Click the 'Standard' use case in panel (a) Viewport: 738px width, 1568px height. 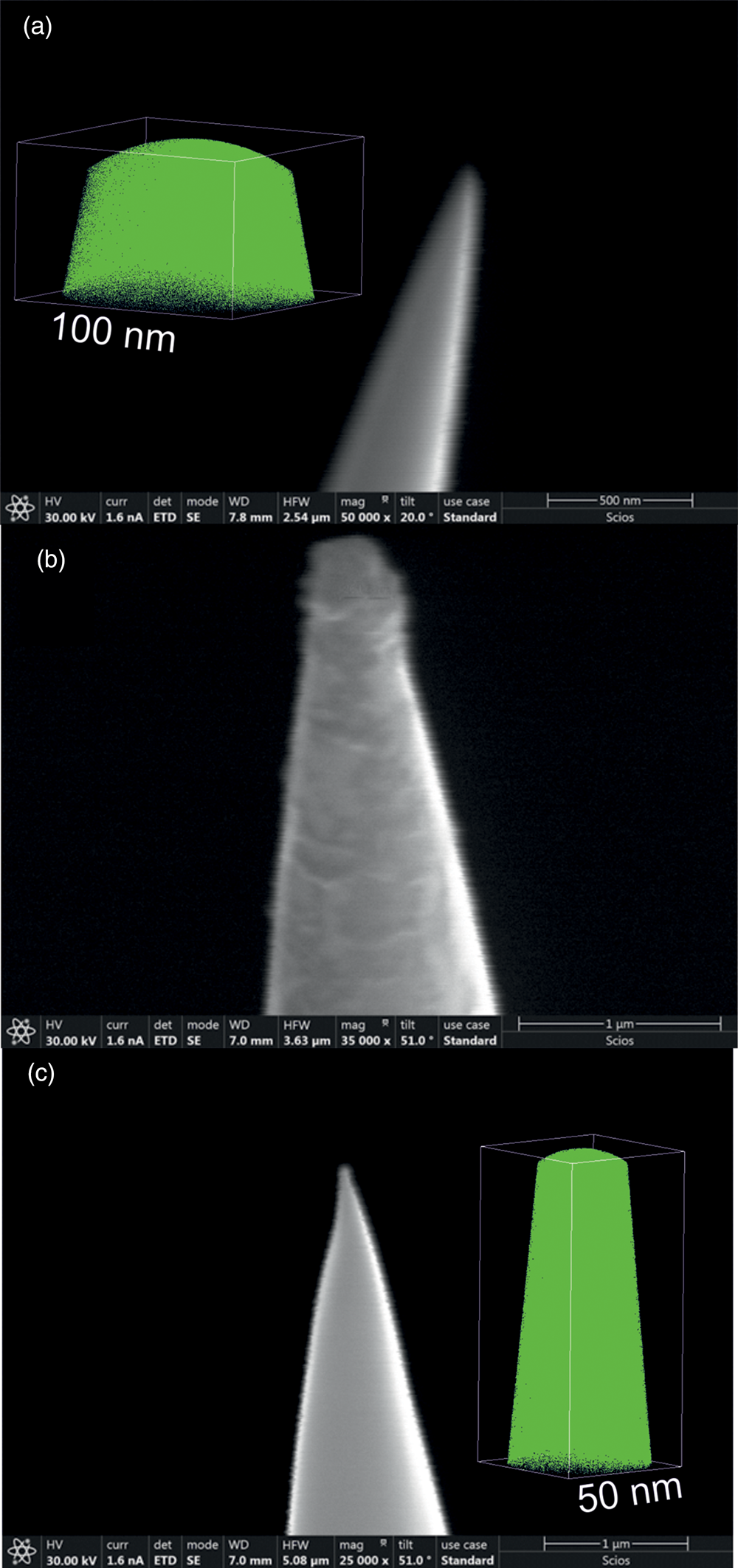469,517
